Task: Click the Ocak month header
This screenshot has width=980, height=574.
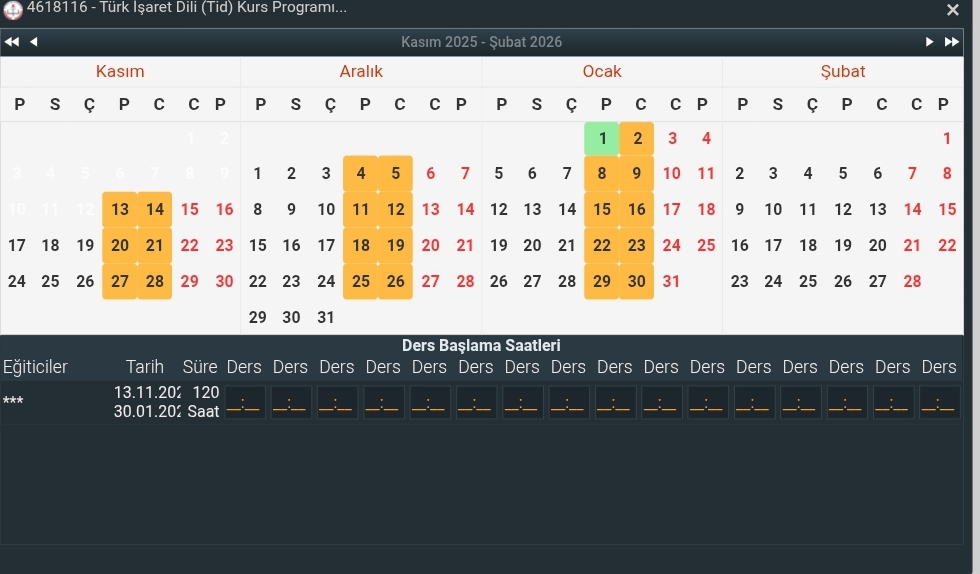Action: (602, 71)
